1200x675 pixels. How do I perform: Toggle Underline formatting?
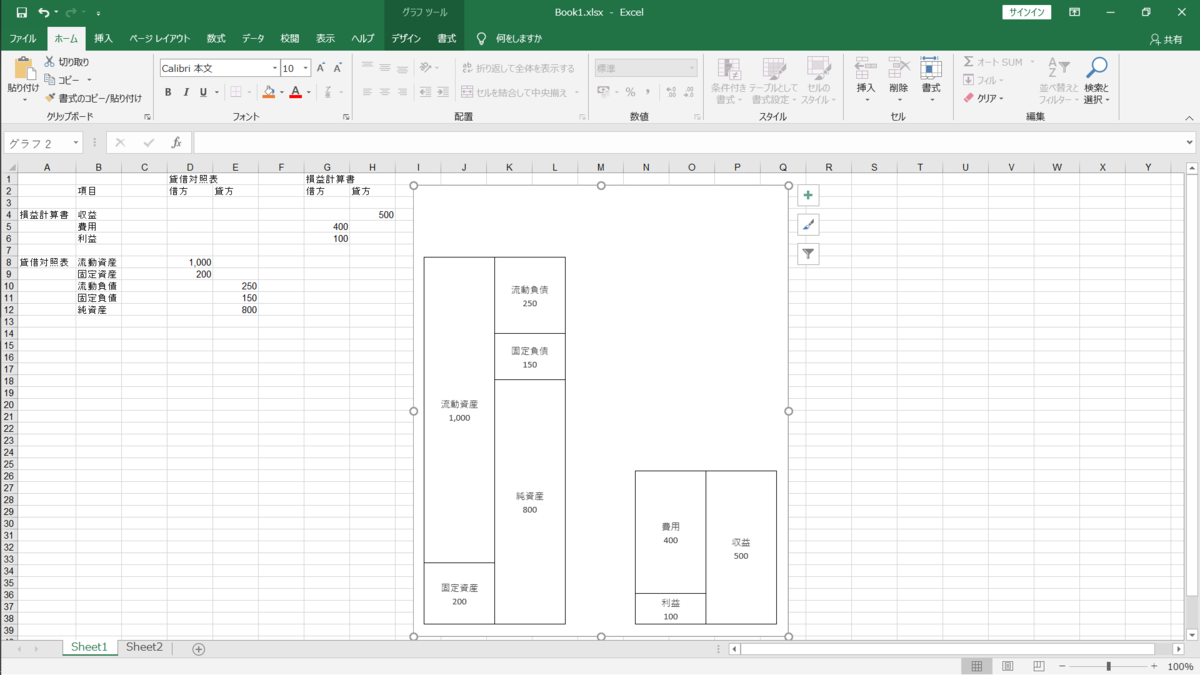[203, 92]
